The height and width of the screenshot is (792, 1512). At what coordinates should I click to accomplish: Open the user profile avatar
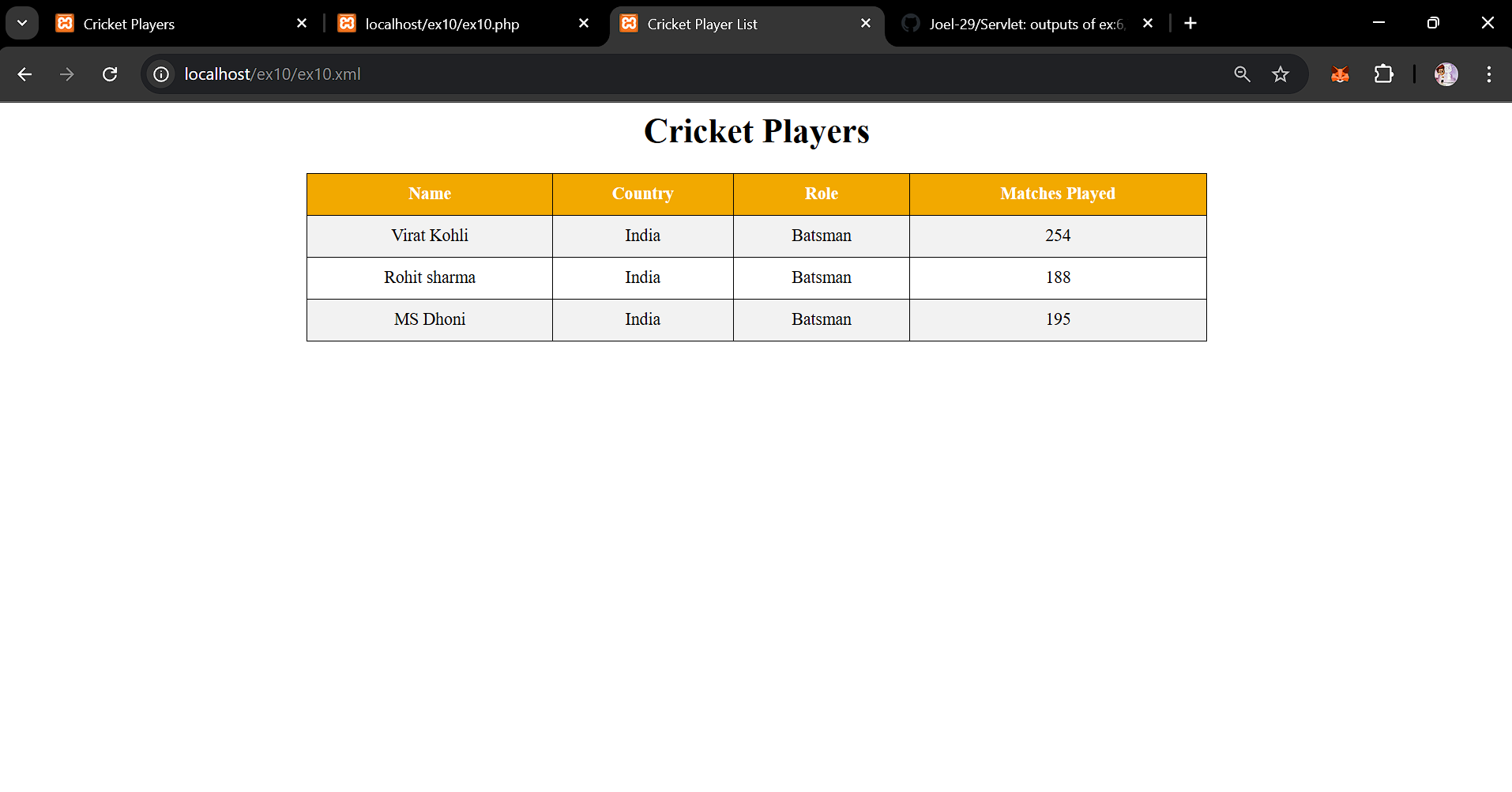tap(1446, 74)
